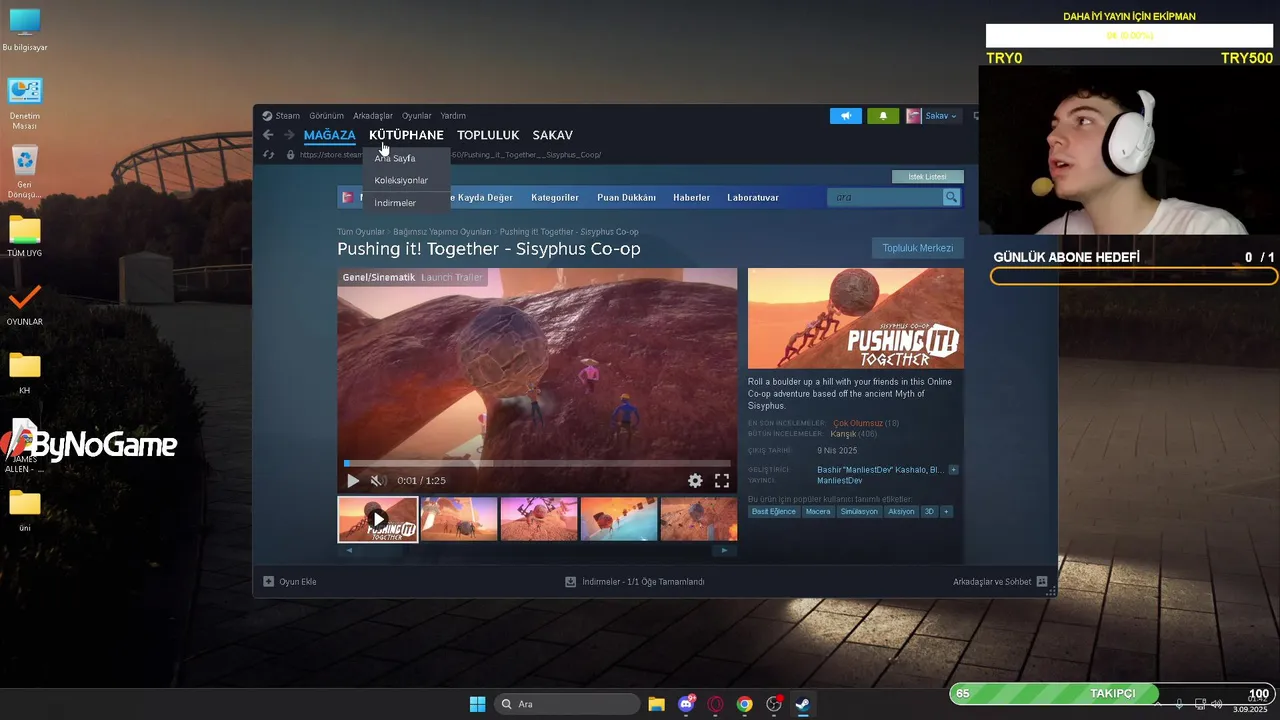
Task: Unmute the trailer volume icon
Action: [377, 481]
